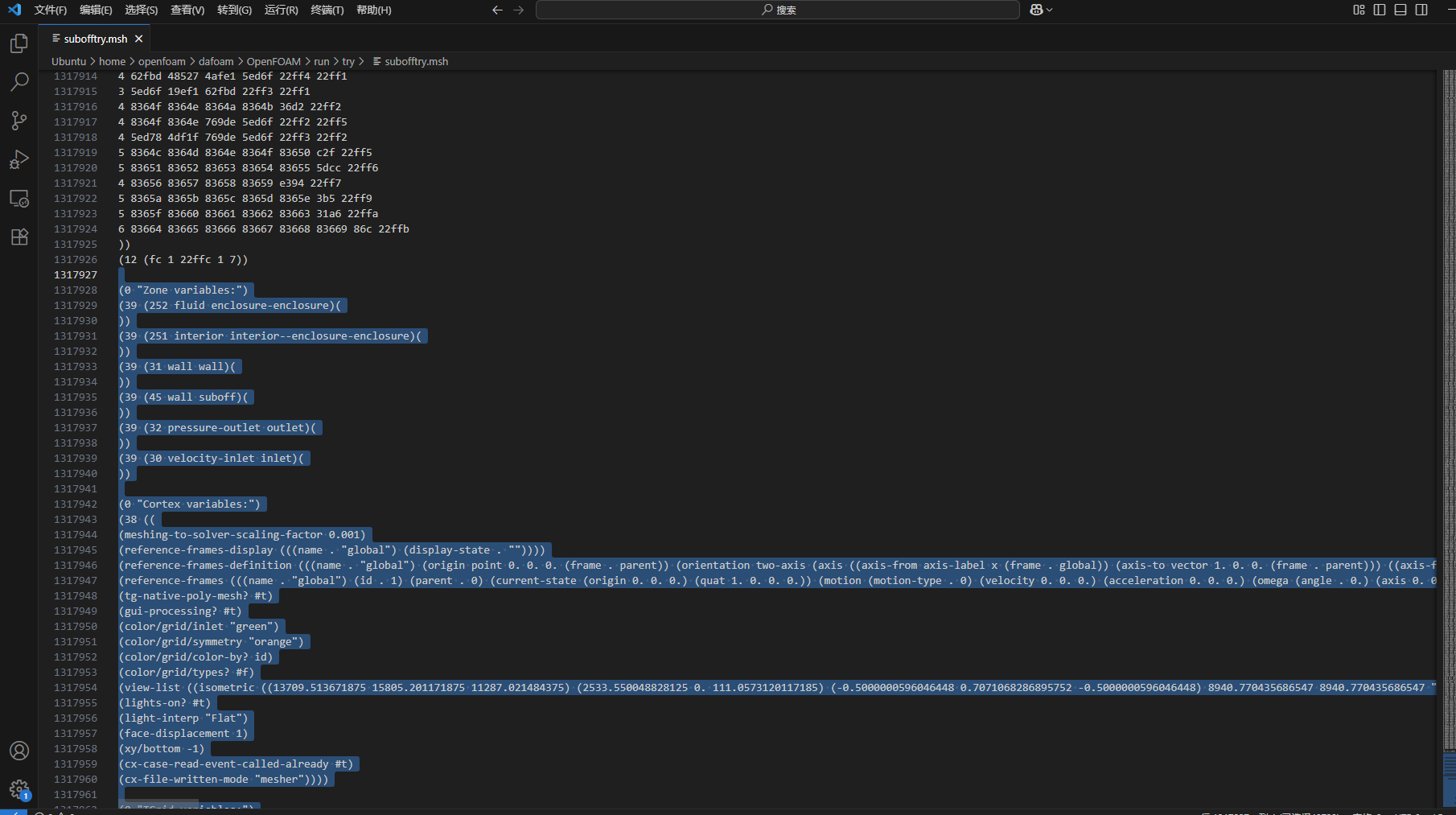The width and height of the screenshot is (1456, 815).
Task: Open the Manage settings gear
Action: [x=19, y=789]
